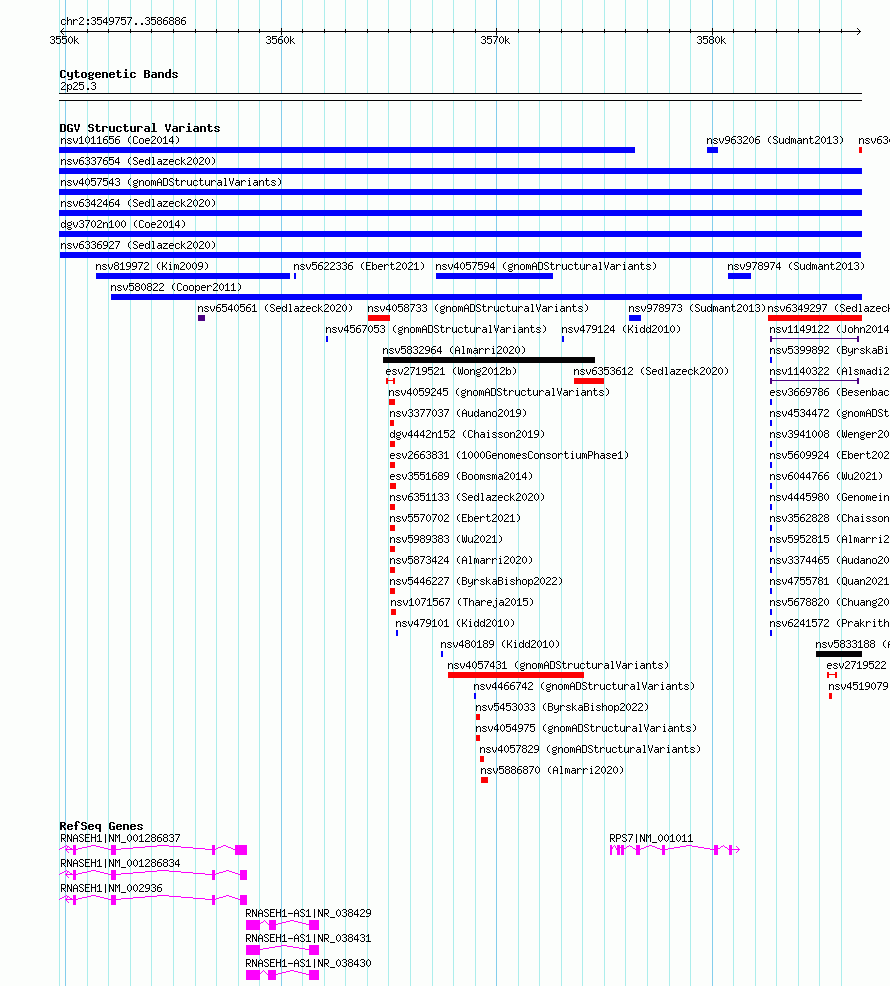Screen dimensions: 890x986
Task: Select nsv5622336 (Ebert2021) label
Action: pyautogui.click(x=359, y=266)
